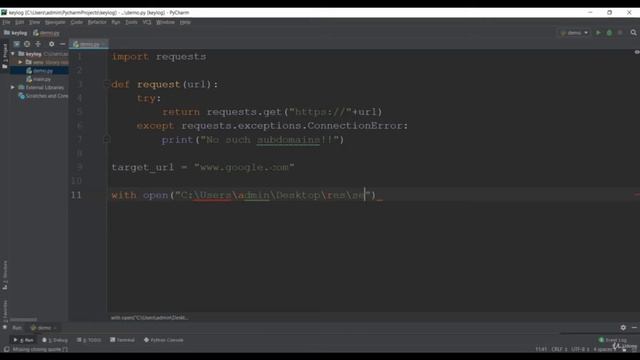This screenshot has height=360, width=640.
Task: Click the tool window quick-access icon in status bar
Action: 6,349
